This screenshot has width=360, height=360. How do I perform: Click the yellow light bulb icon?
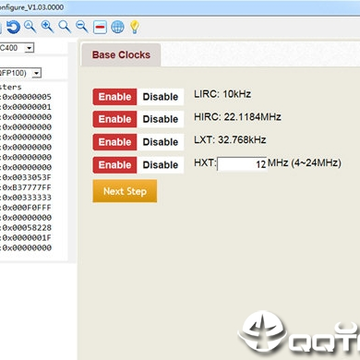134,27
